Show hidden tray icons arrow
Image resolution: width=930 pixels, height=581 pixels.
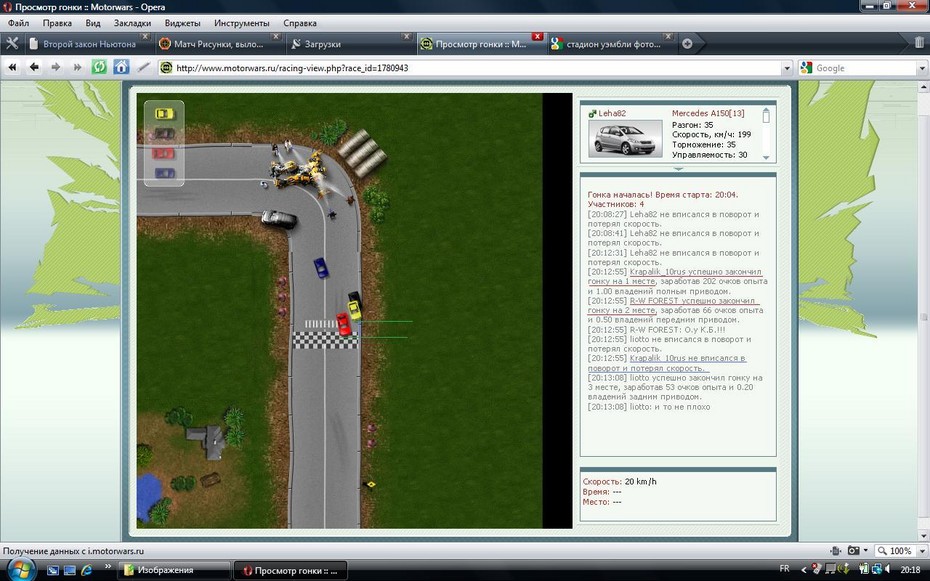[x=804, y=569]
